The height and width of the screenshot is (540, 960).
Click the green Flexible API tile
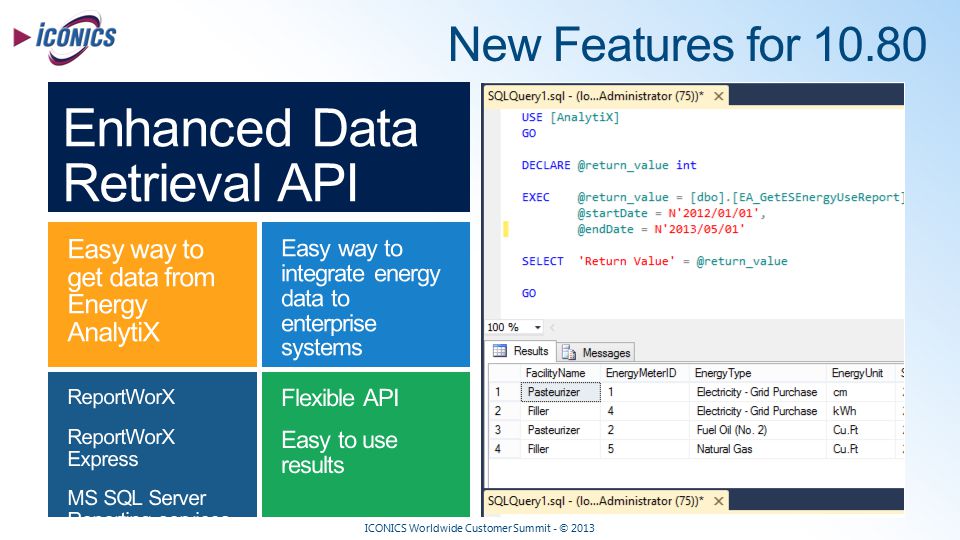(366, 444)
